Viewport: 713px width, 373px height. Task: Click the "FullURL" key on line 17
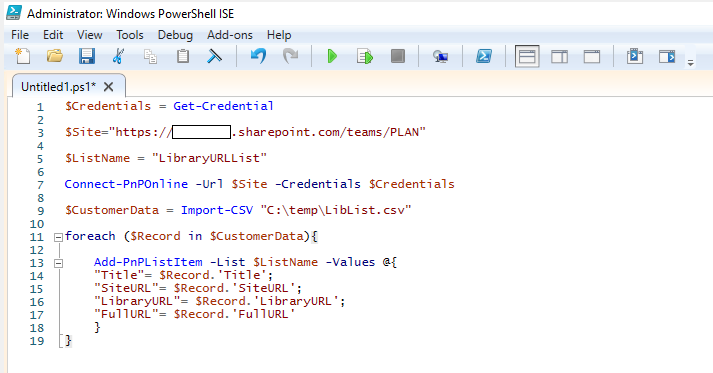(126, 314)
